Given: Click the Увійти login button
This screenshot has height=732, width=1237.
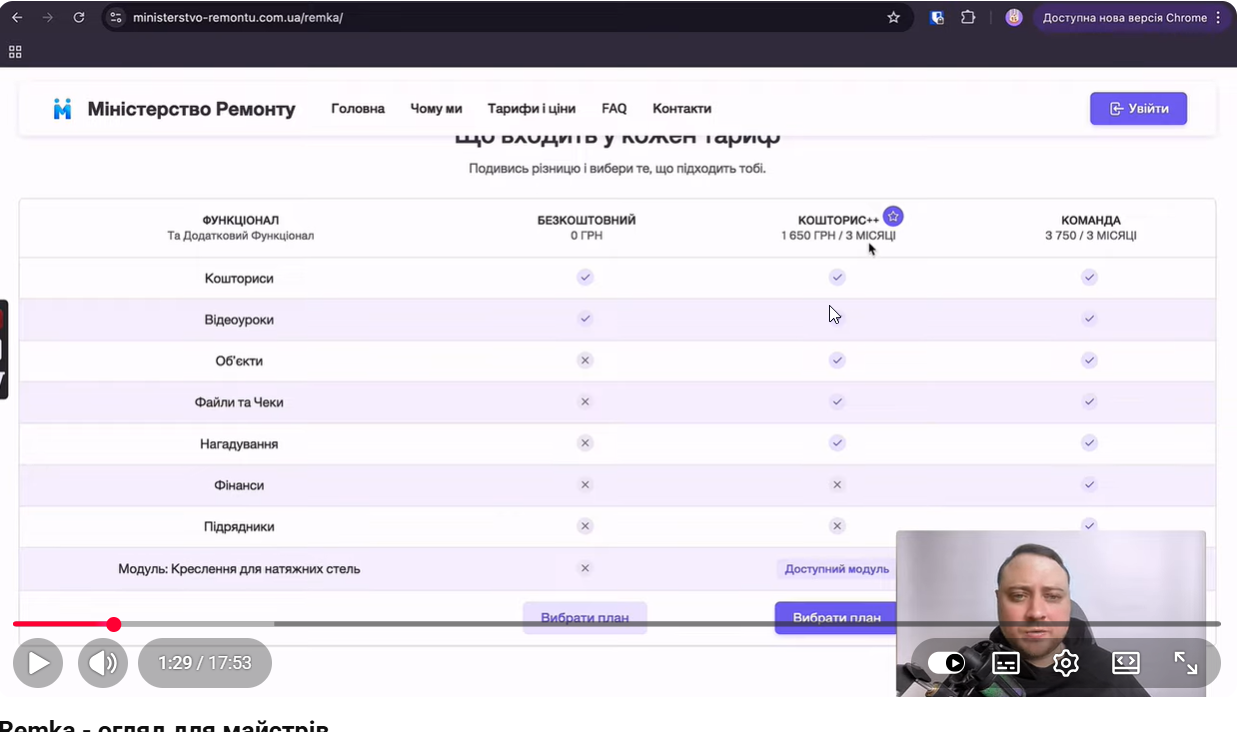Looking at the screenshot, I should click(1138, 109).
